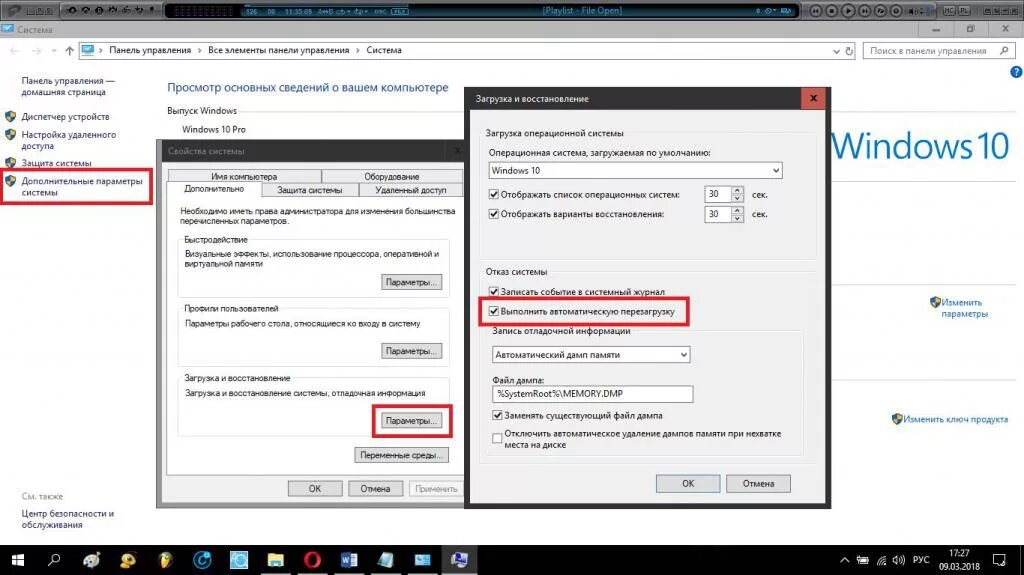Select the 'Дополнительно' tab
Viewport: 1024px width, 575px height.
point(214,189)
